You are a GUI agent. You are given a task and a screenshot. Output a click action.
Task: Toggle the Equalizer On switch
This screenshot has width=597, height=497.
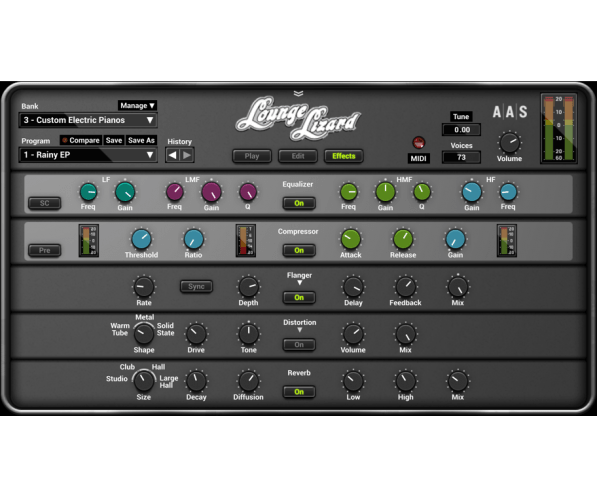(x=299, y=203)
